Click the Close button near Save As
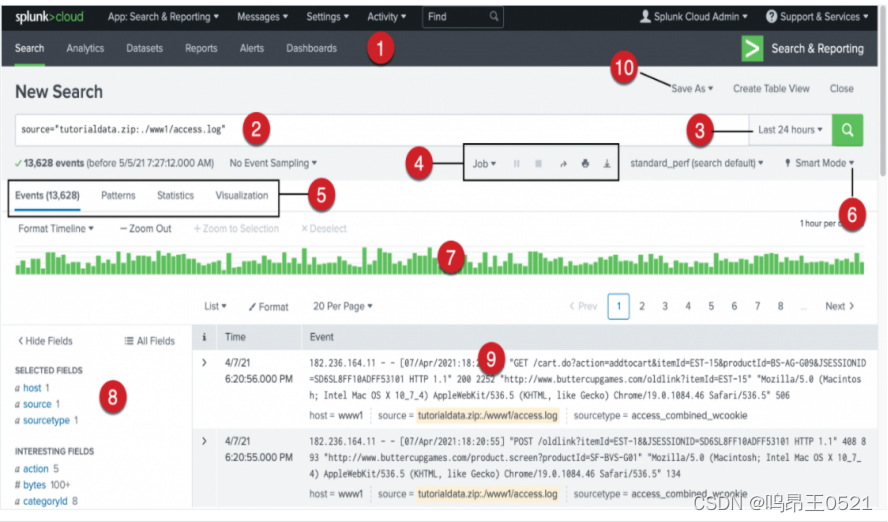Viewport: 888px width, 522px height. pyautogui.click(x=842, y=88)
